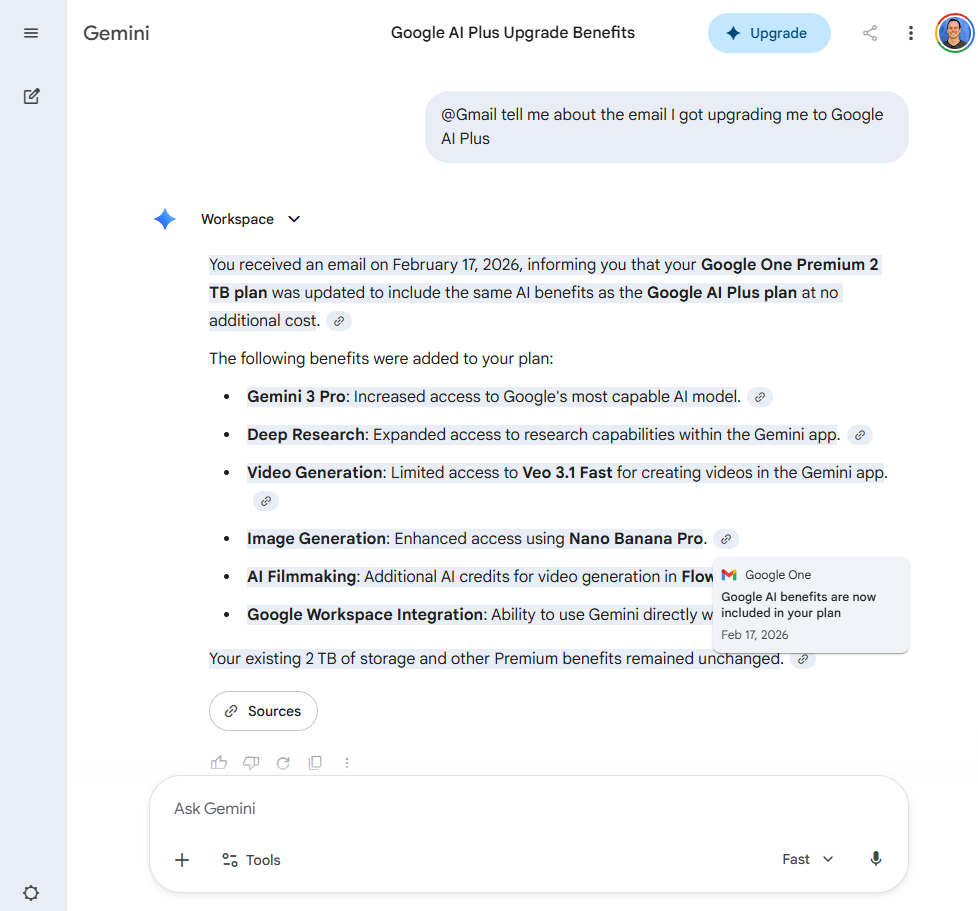Open the Fast model speed dropdown
The width and height of the screenshot is (978, 911).
point(807,859)
